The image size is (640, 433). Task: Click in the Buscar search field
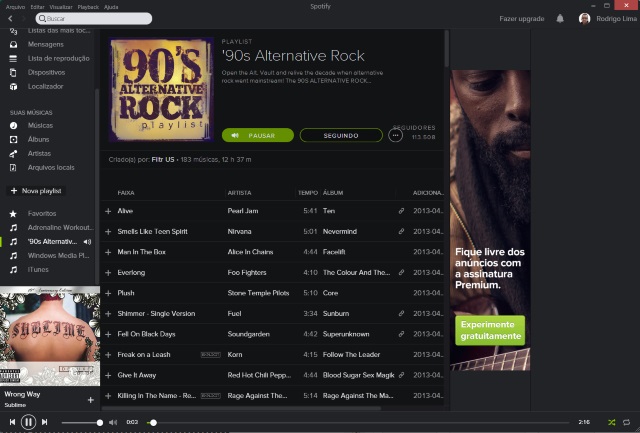(94, 18)
